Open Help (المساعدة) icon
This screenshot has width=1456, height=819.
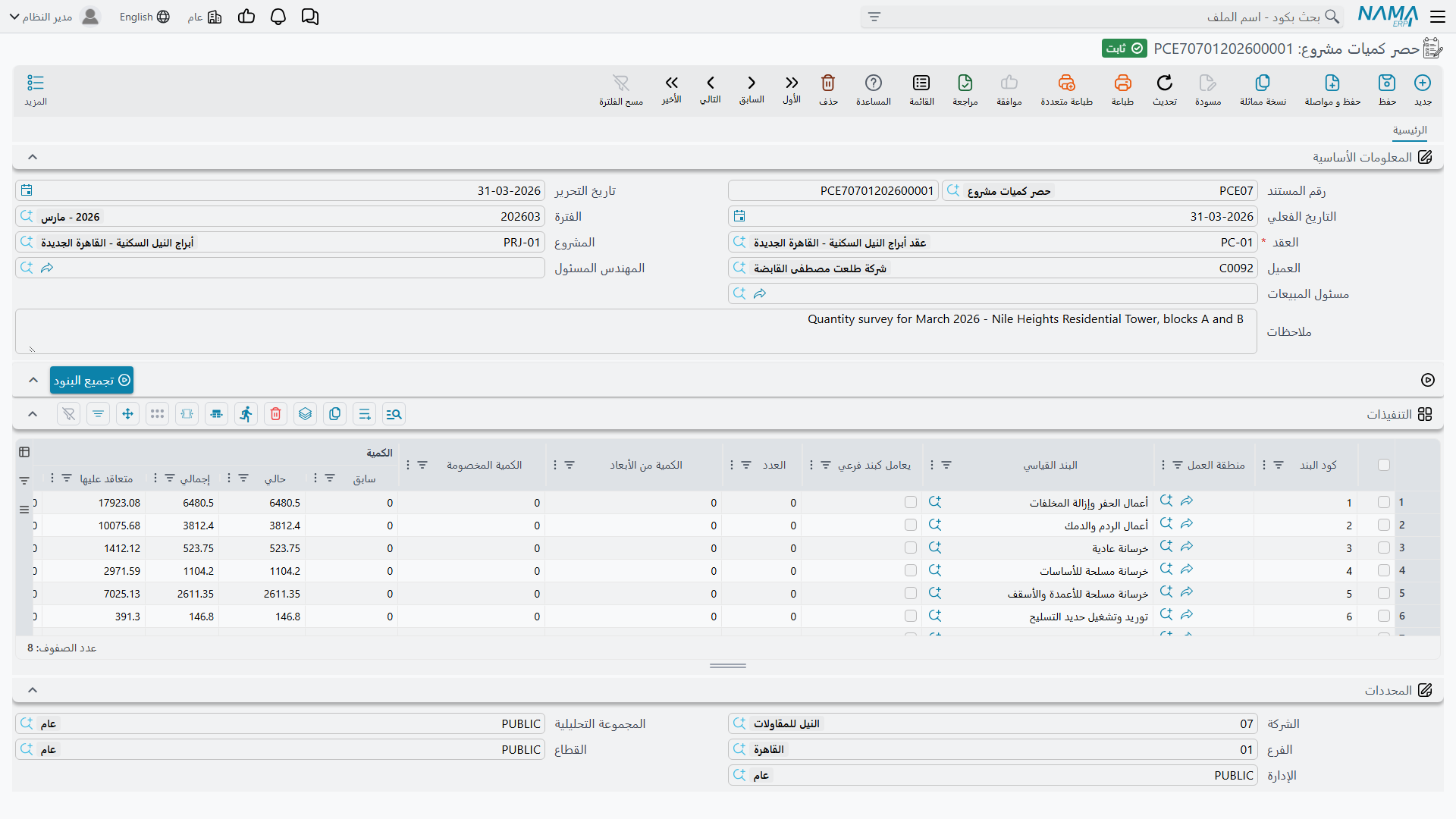point(874,83)
